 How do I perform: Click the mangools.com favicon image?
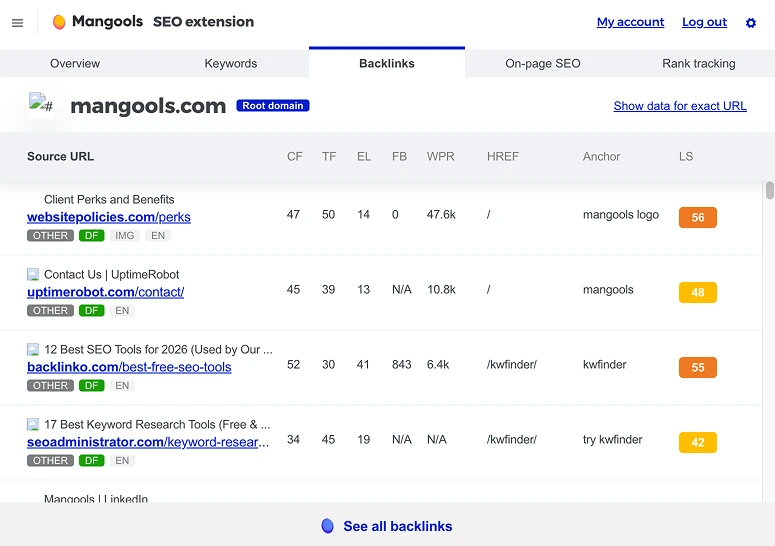pos(41,105)
